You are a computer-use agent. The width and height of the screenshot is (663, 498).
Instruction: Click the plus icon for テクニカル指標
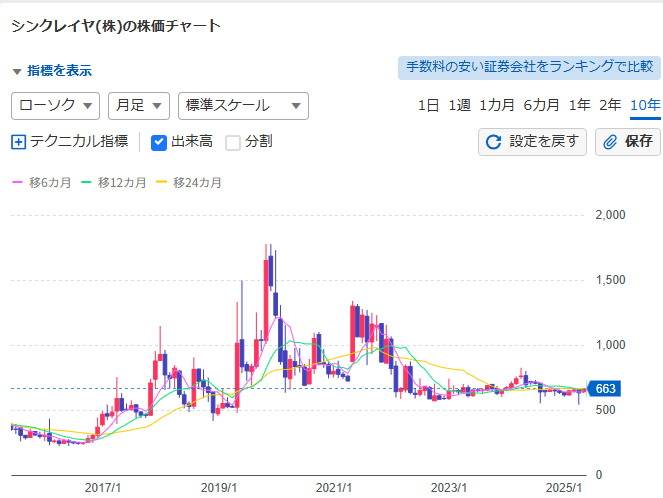coord(18,142)
